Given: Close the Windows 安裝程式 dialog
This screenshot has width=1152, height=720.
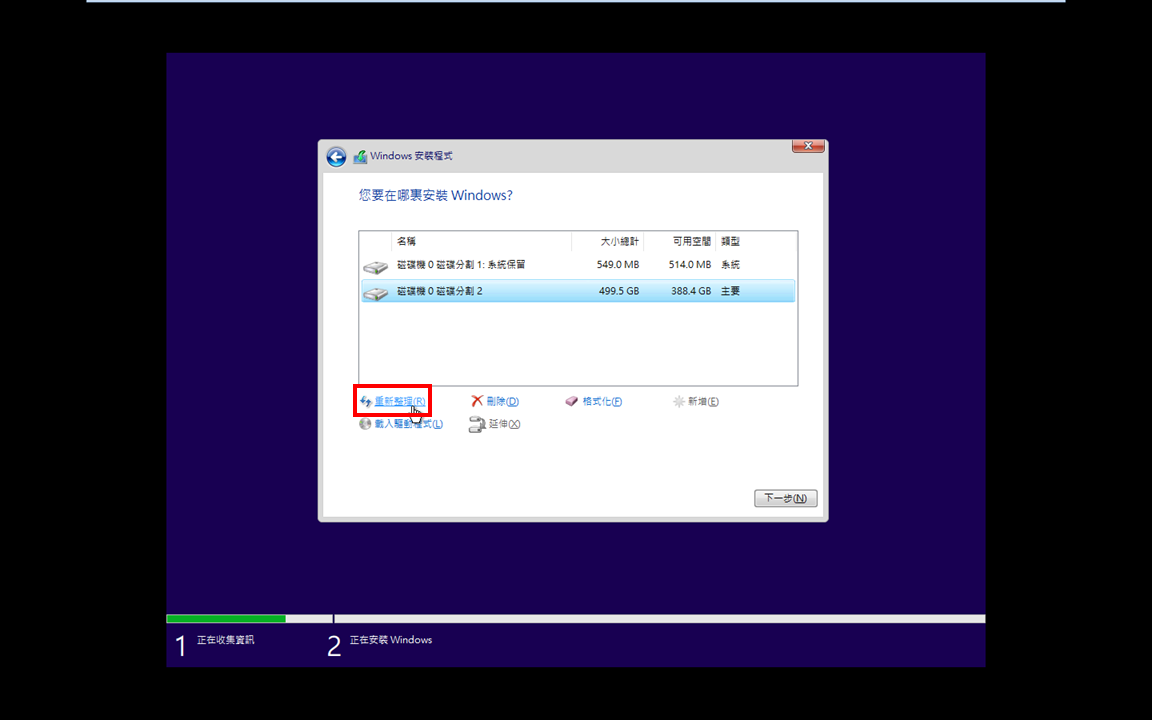Looking at the screenshot, I should pyautogui.click(x=808, y=146).
